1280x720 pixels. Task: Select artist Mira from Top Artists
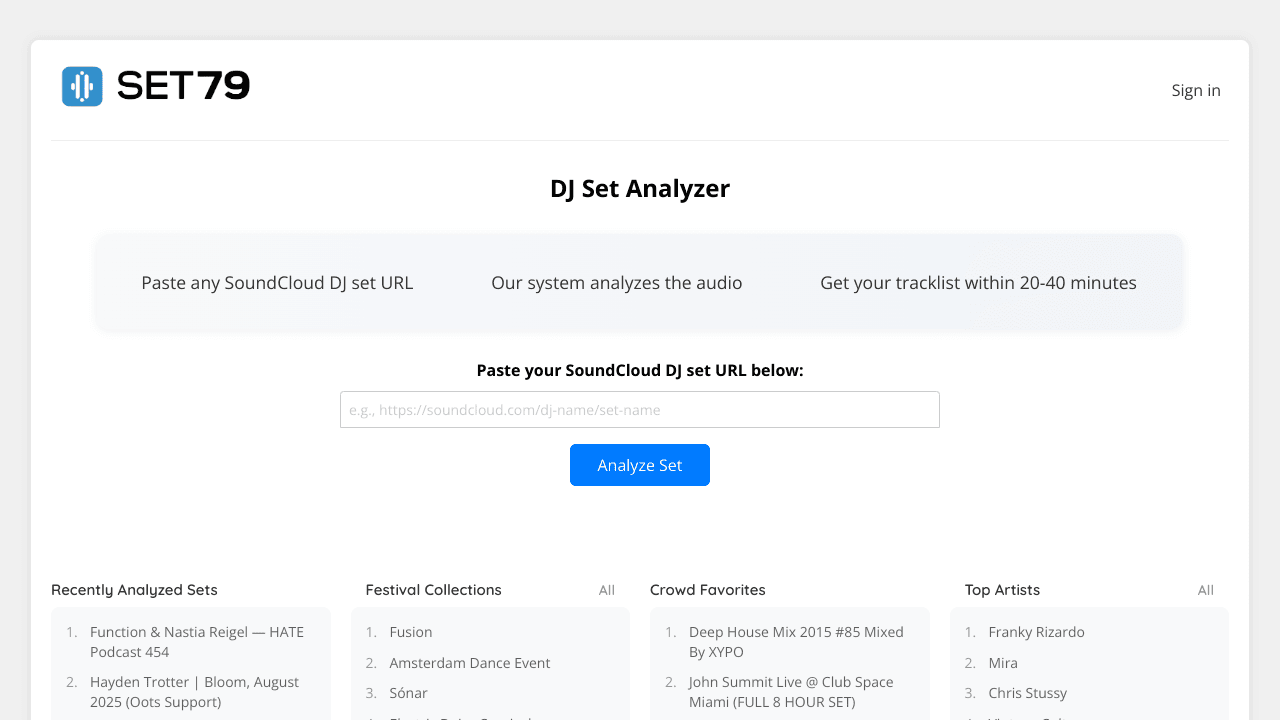click(x=1003, y=663)
